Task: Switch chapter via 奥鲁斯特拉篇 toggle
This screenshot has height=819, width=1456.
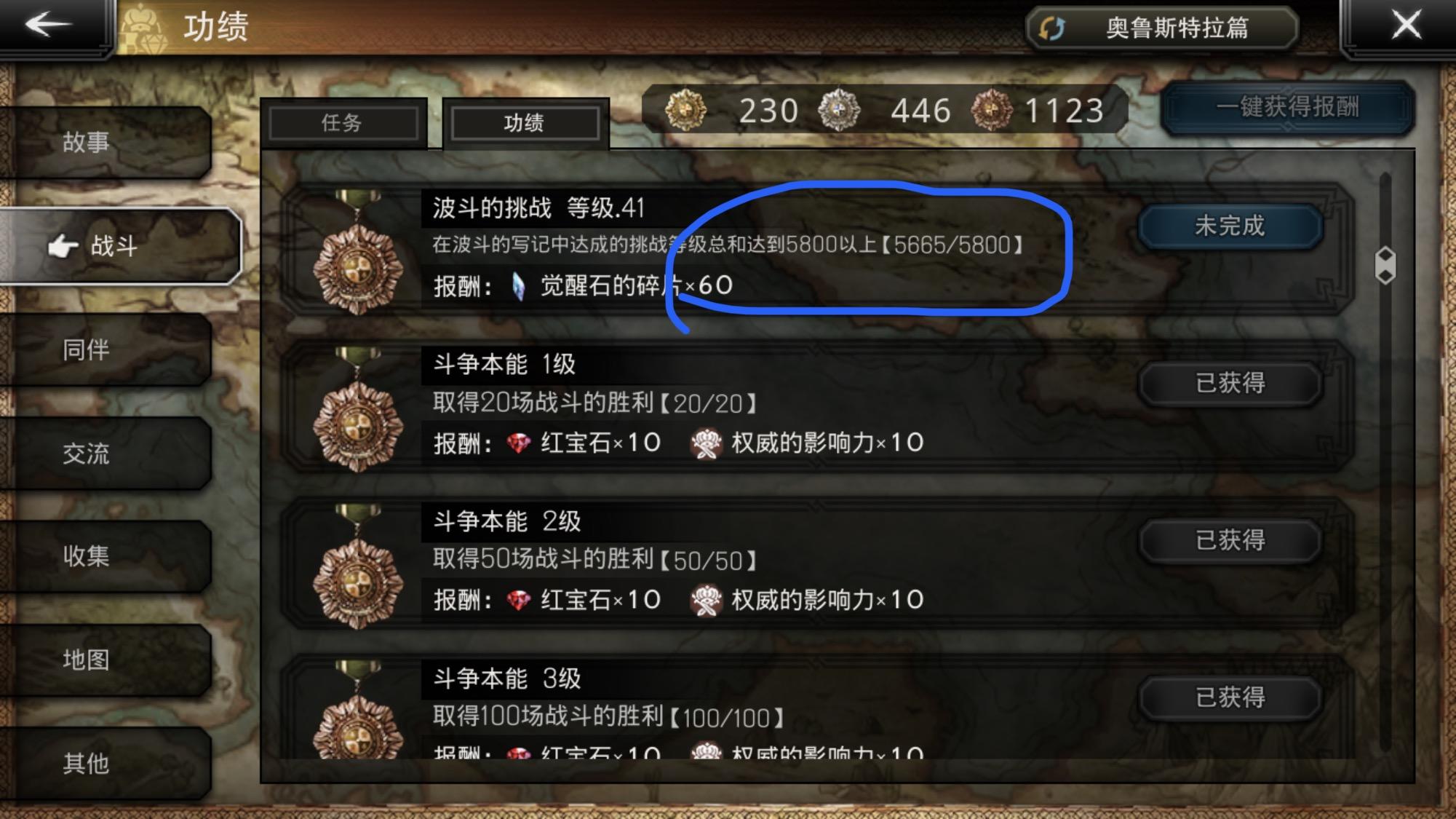Action: [1162, 28]
